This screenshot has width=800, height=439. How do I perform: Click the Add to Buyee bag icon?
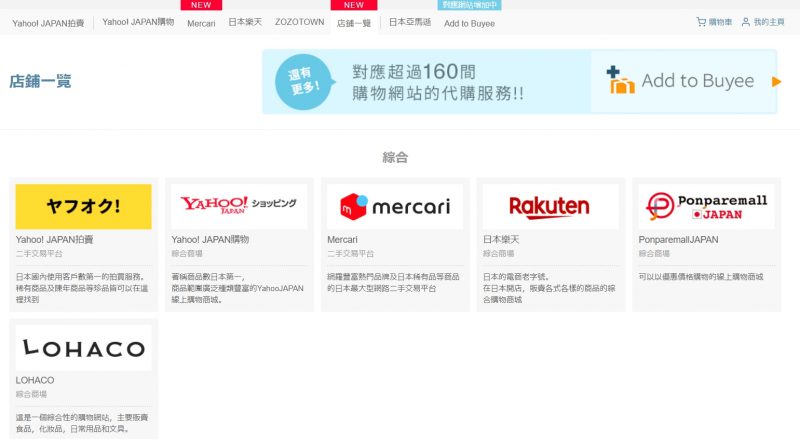pyautogui.click(x=620, y=81)
